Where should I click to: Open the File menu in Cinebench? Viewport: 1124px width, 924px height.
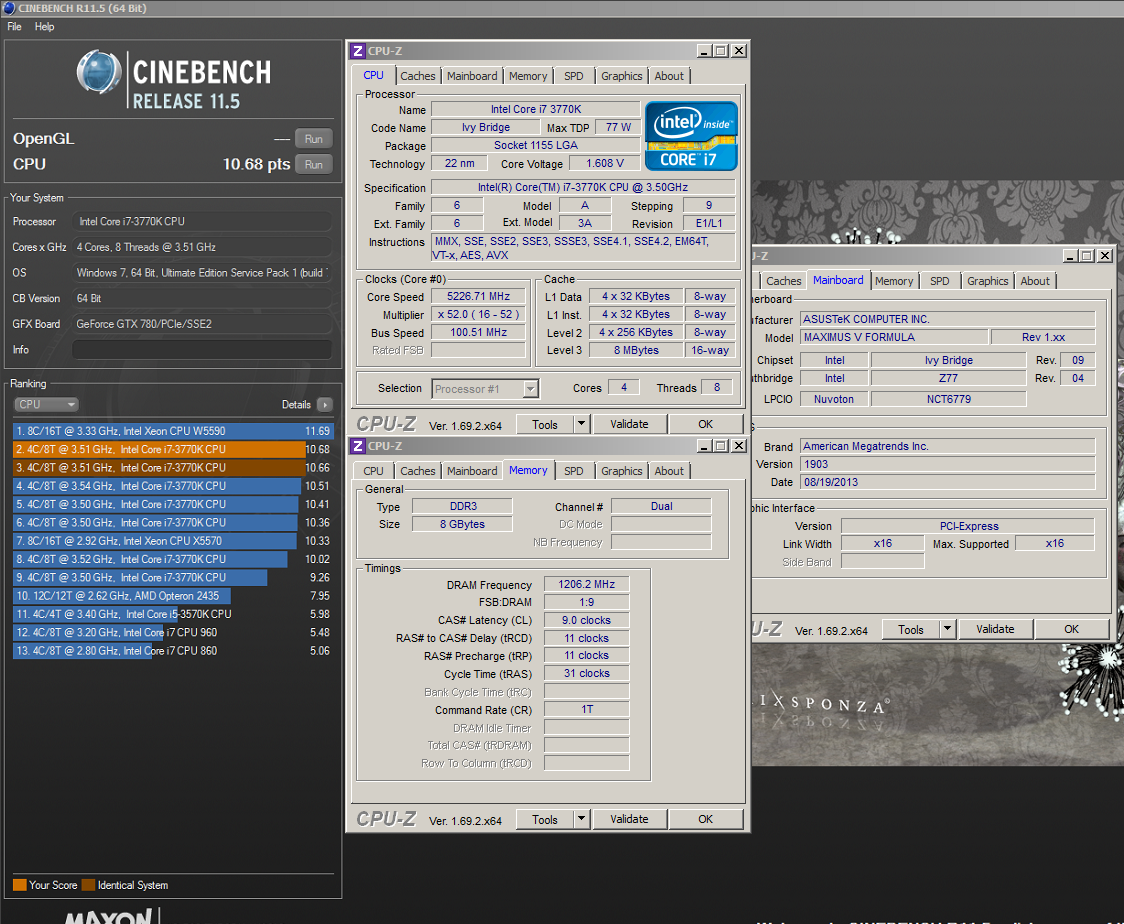(14, 27)
